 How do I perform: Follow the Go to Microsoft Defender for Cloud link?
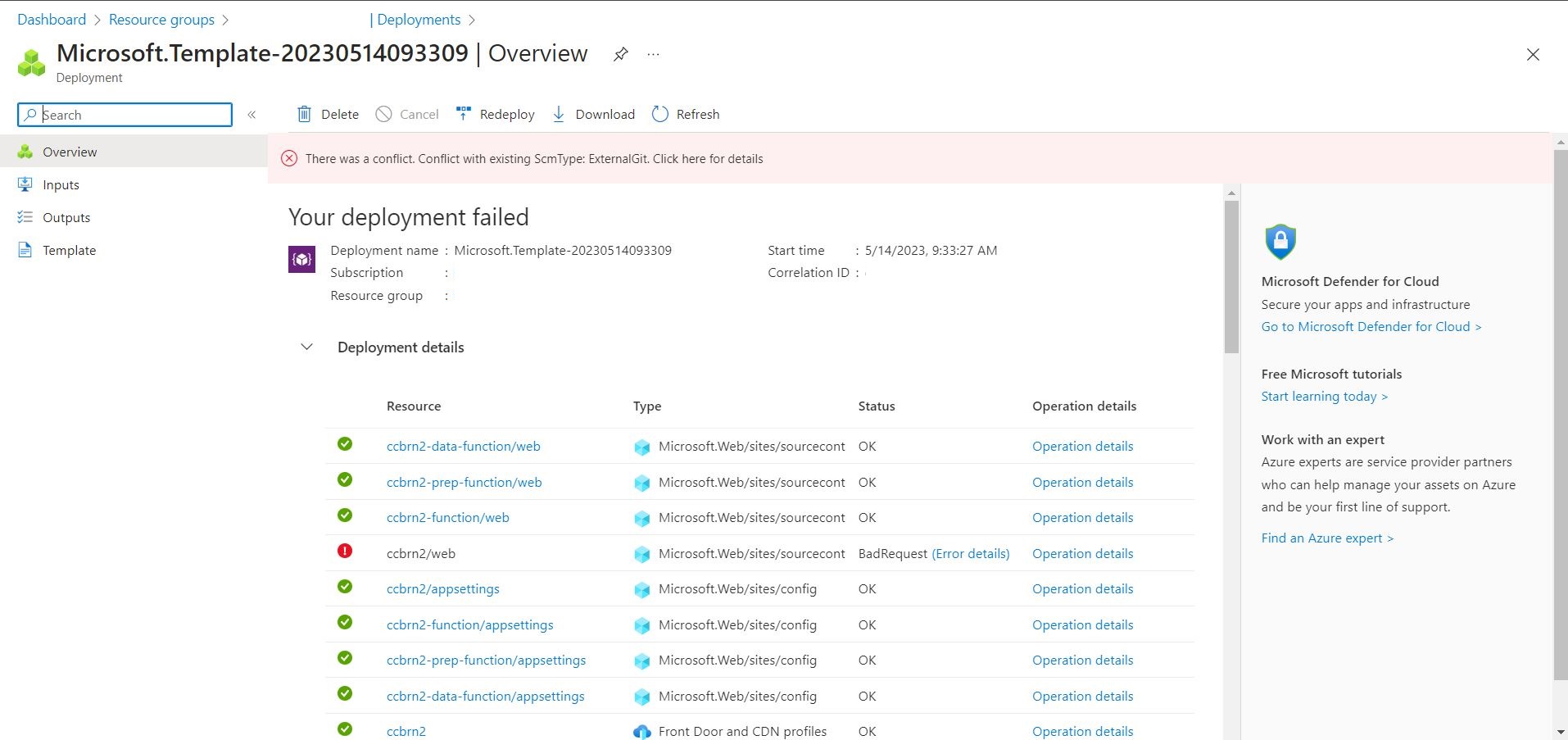pyautogui.click(x=1370, y=326)
